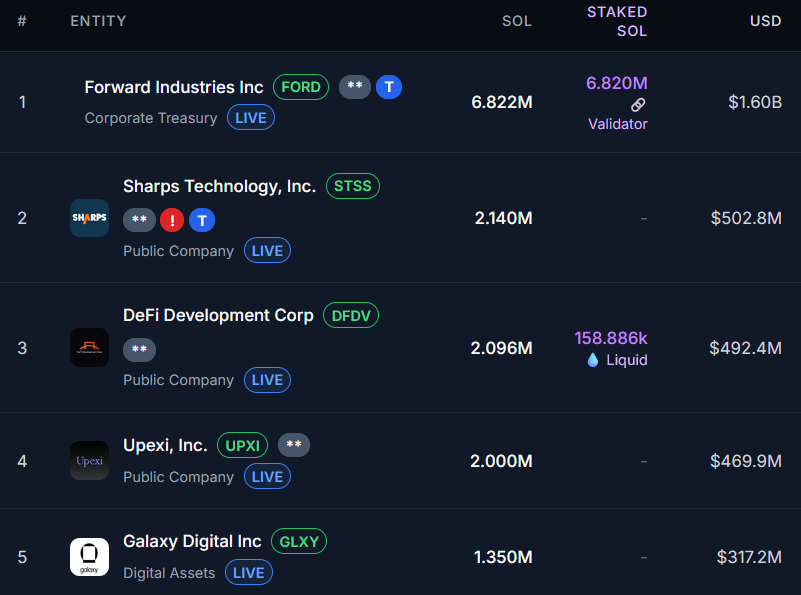Click the Galaxy Digital logo

(89, 557)
